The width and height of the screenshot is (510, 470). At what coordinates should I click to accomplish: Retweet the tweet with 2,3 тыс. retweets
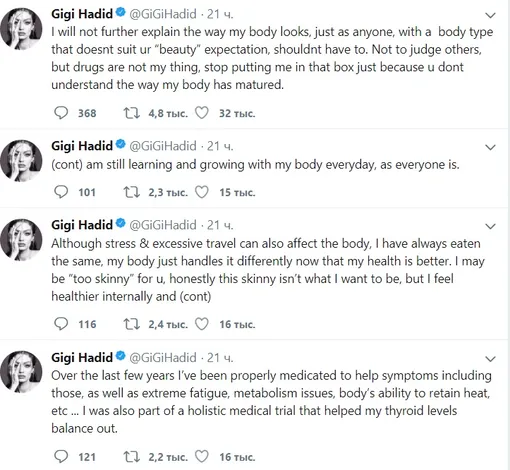[132, 192]
